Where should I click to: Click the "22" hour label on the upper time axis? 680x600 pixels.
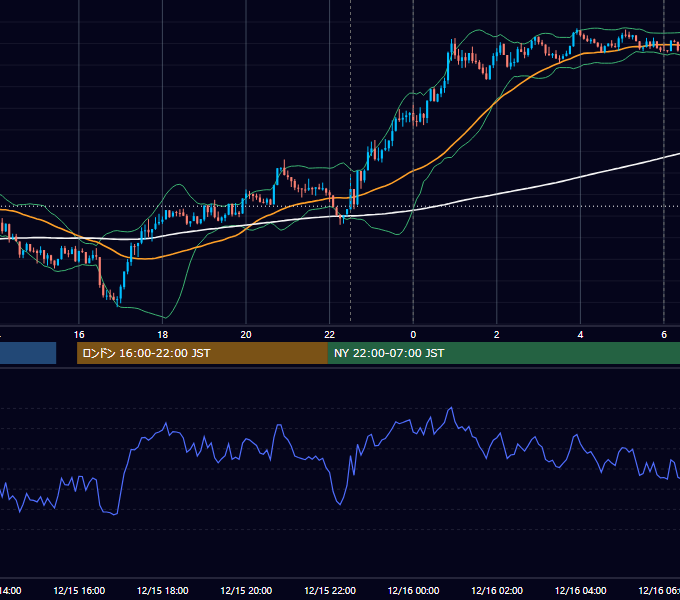pyautogui.click(x=330, y=335)
